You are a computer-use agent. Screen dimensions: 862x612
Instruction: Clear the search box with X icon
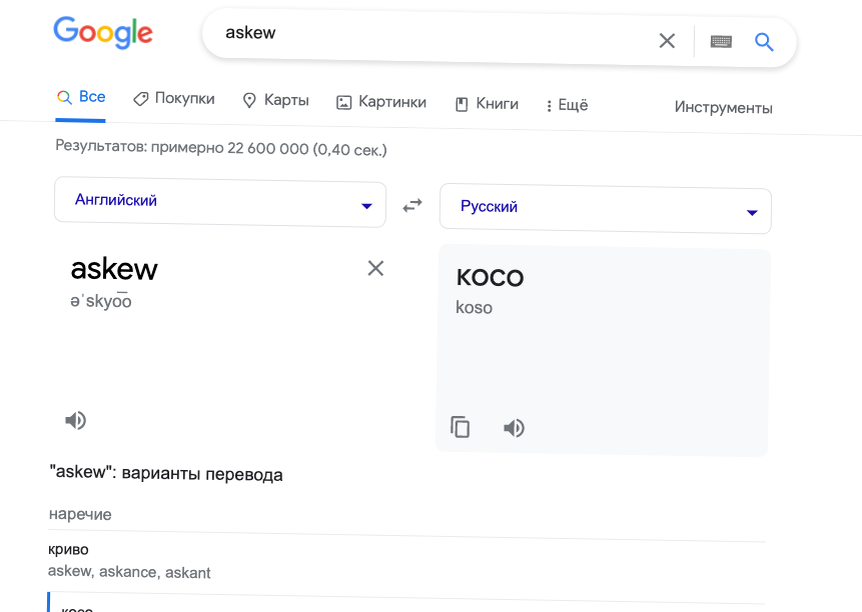click(x=667, y=40)
